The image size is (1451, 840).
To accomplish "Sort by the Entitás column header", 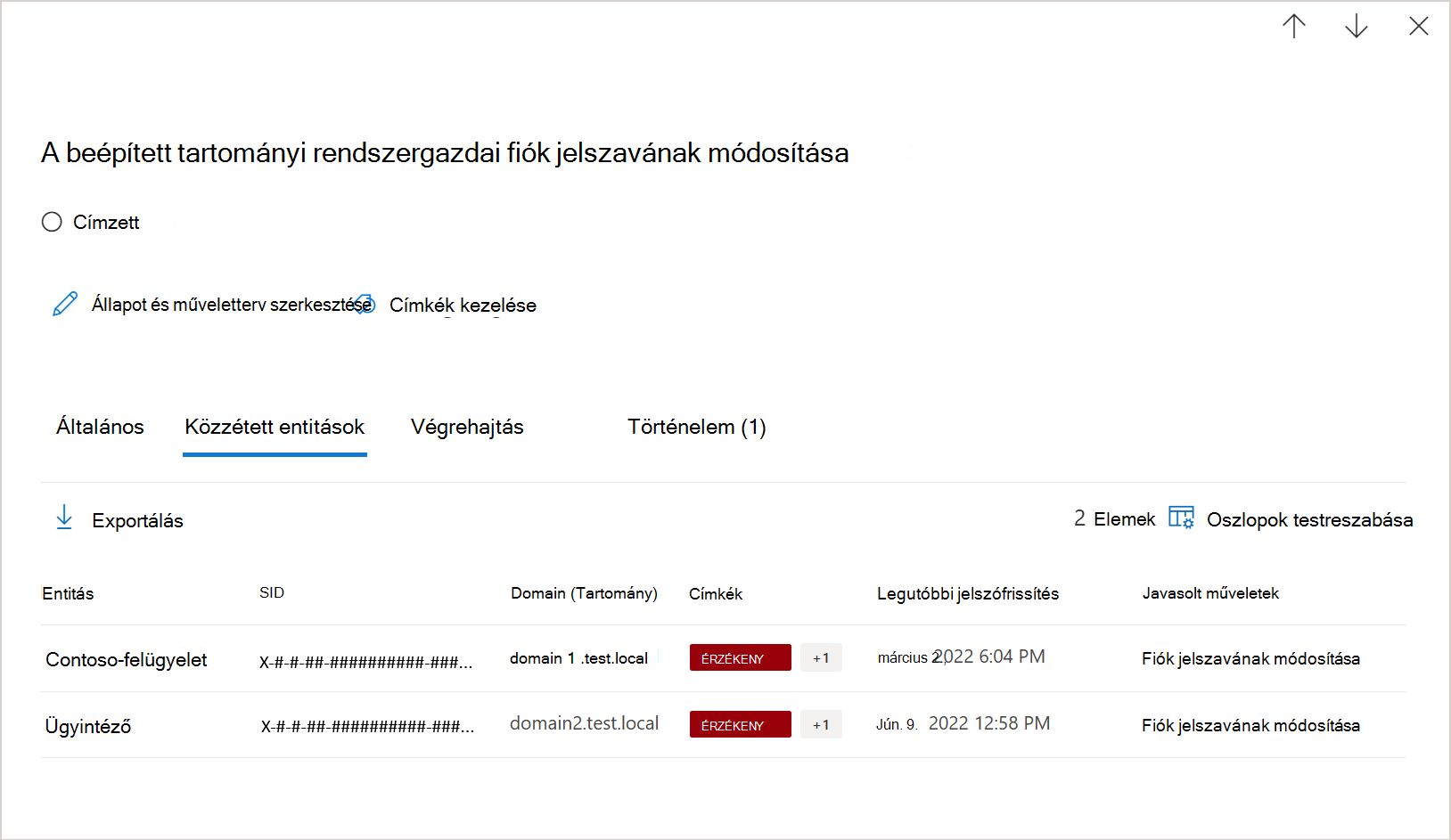I will click(x=68, y=593).
